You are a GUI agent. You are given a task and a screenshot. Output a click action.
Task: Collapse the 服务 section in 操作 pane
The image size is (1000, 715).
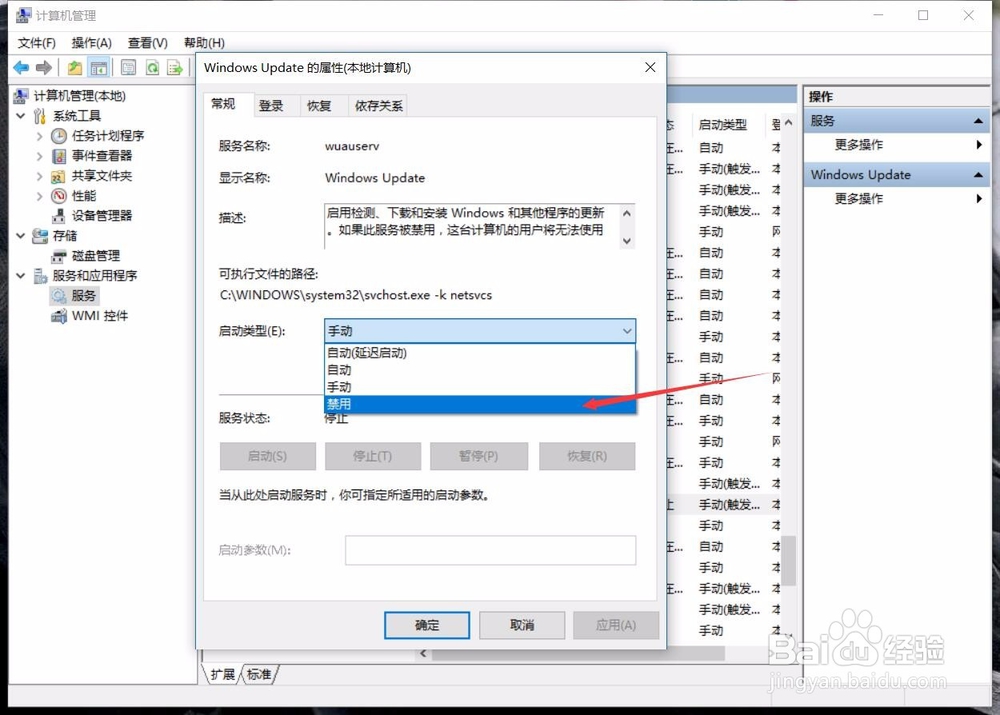(x=978, y=121)
